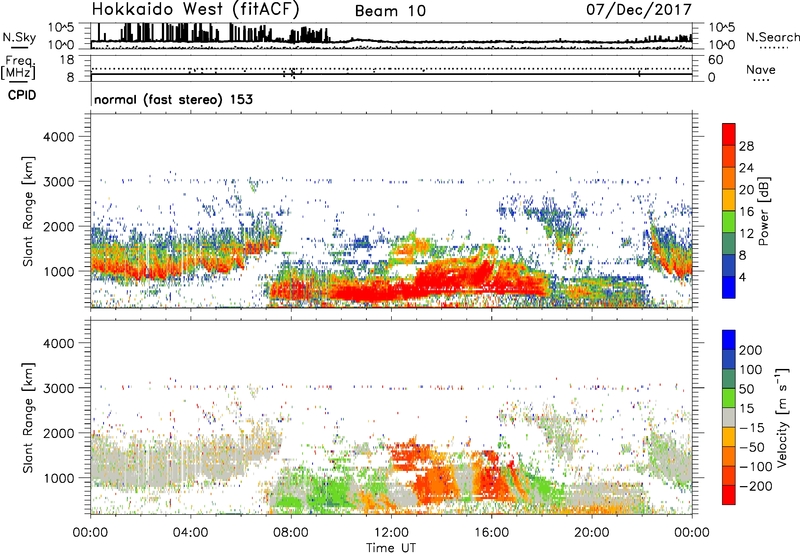Click the 'Nave' legend label
Screen dimensions: 800x554
(761, 69)
